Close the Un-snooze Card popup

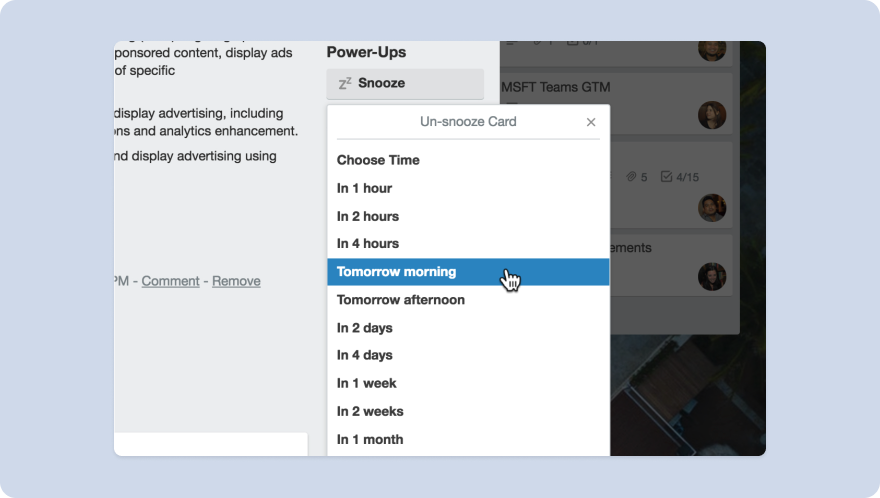591,122
